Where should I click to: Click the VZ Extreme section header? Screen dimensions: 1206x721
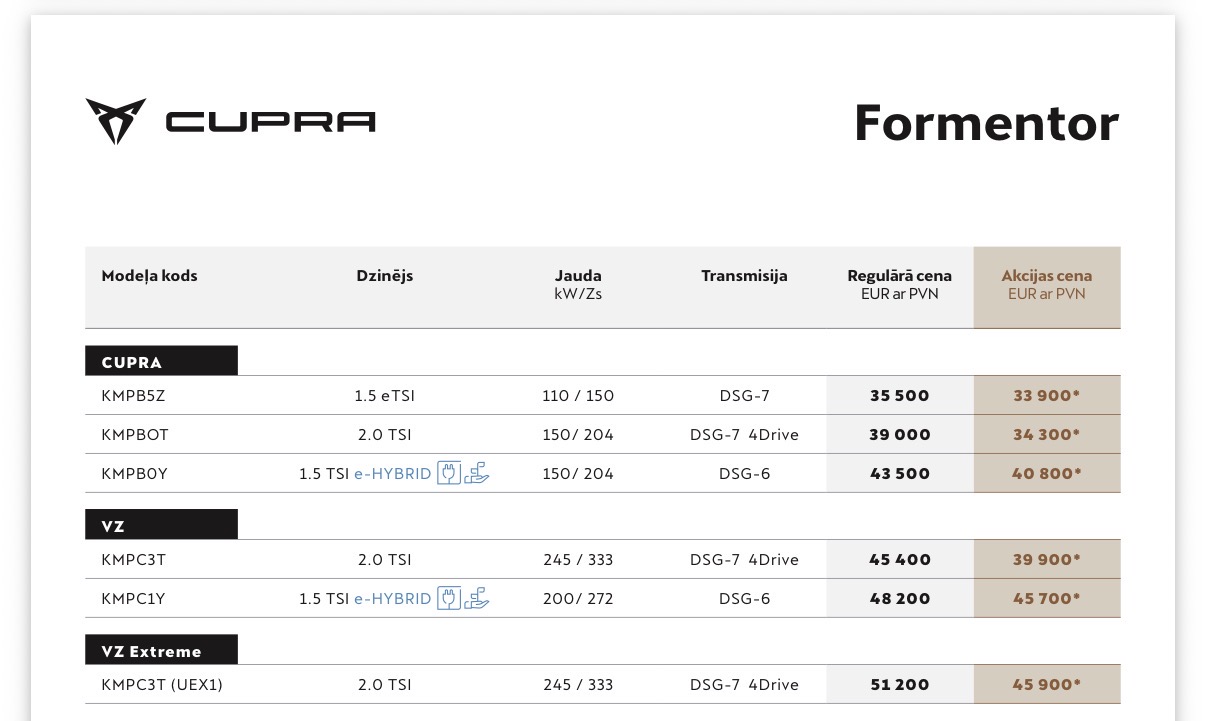(161, 650)
